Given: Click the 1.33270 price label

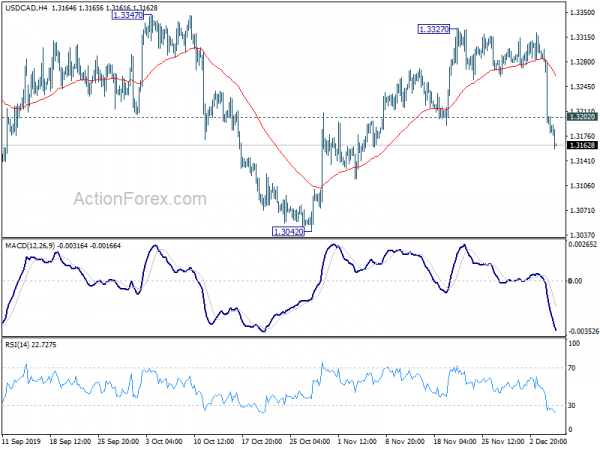Looking at the screenshot, I should click(x=434, y=29).
